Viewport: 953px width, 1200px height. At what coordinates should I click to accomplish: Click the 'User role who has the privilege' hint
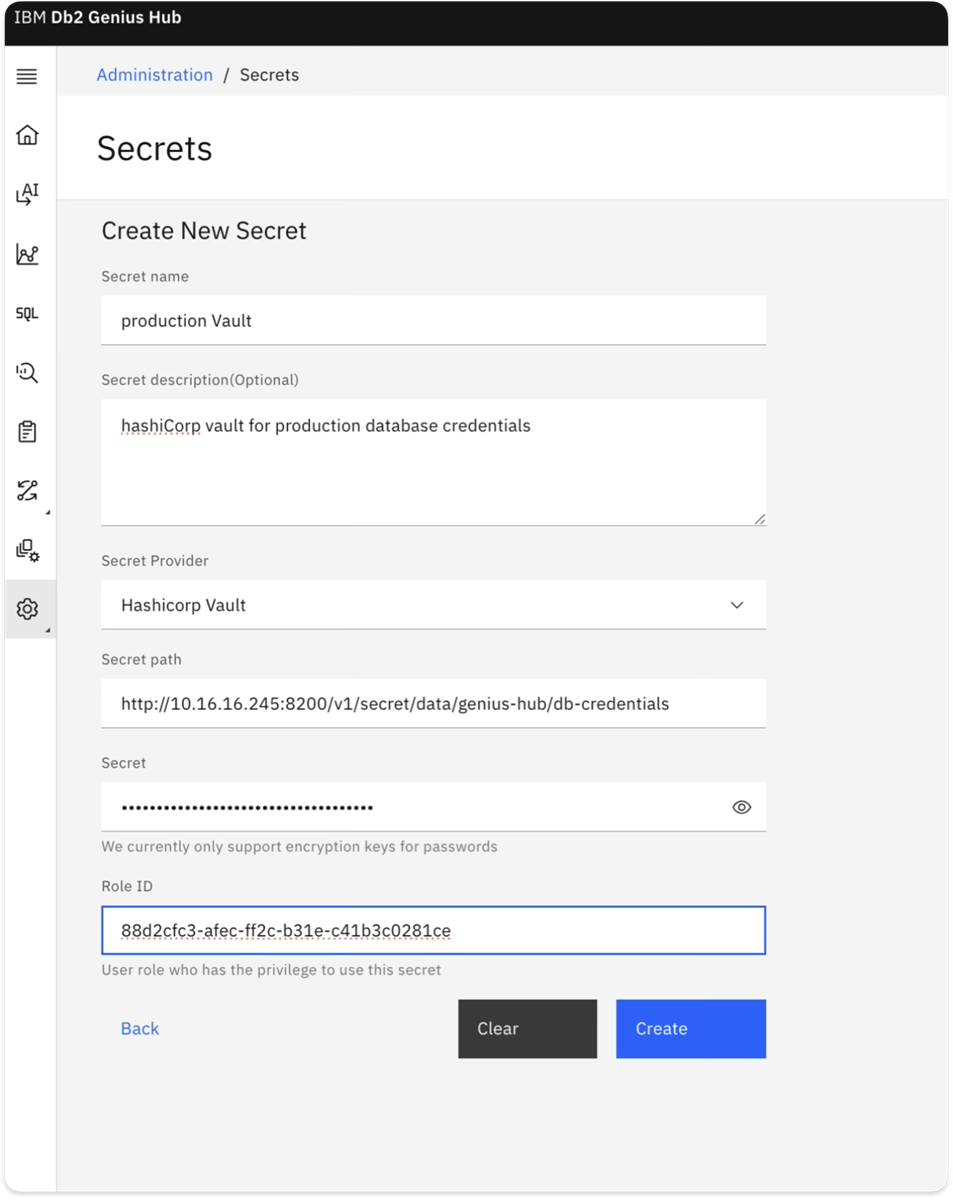(271, 970)
